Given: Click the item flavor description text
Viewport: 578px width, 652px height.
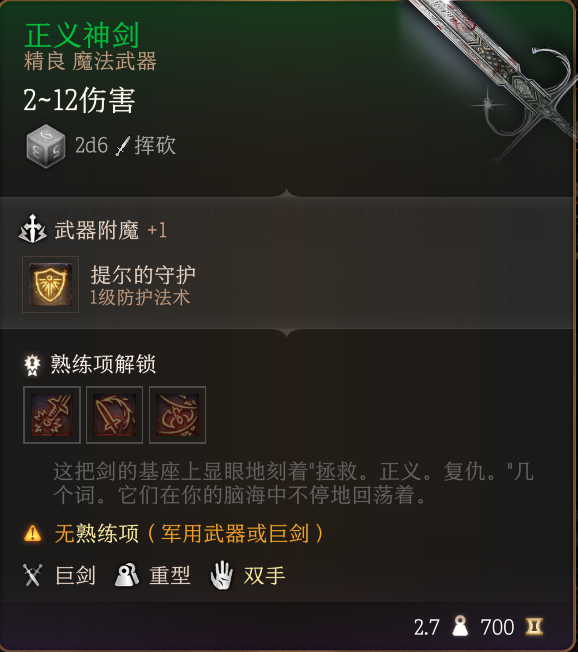Looking at the screenshot, I should [x=293, y=483].
